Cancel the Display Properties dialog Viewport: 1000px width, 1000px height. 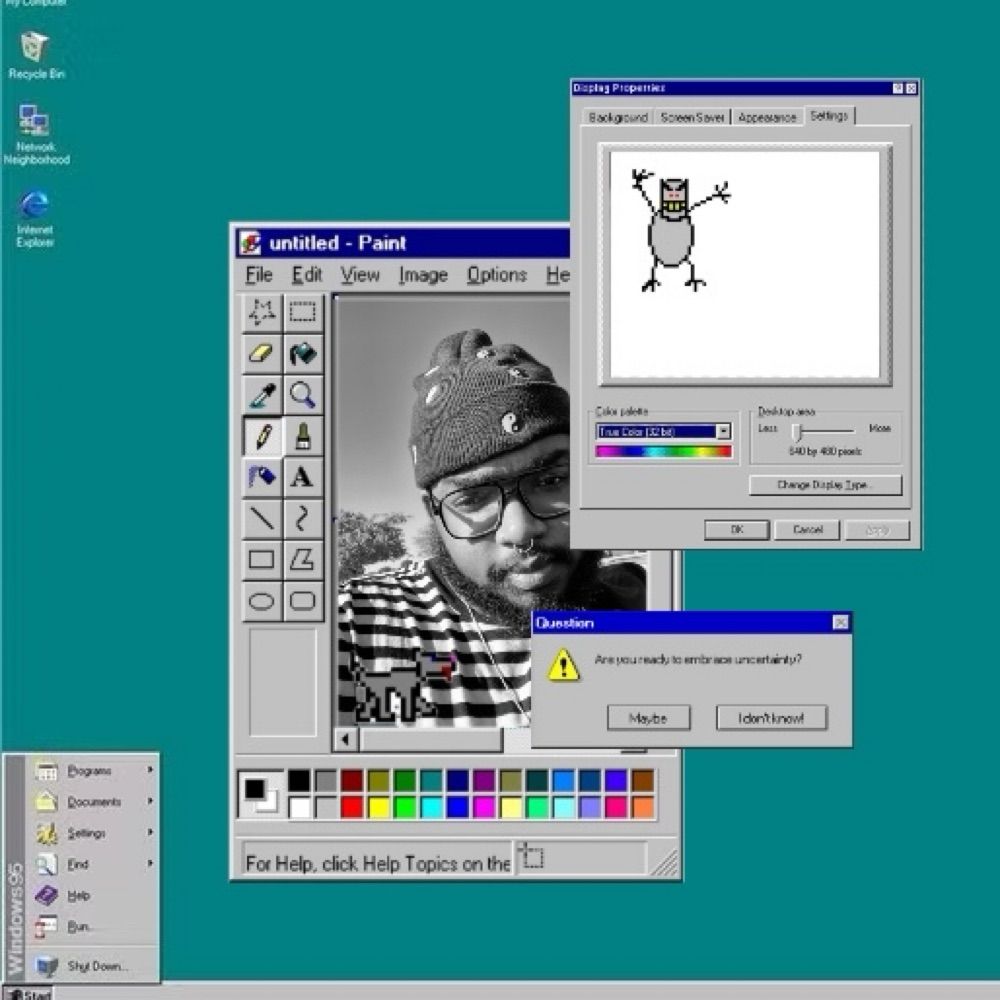tap(807, 530)
